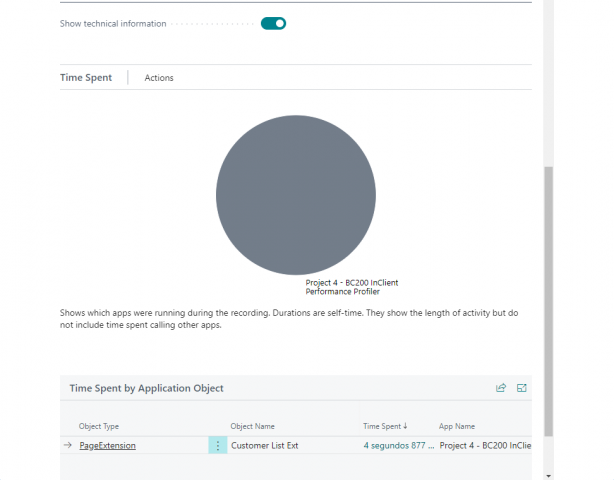Expand the Time Spent by Application Object part
Viewport: 614px width, 480px height.
tap(521, 388)
